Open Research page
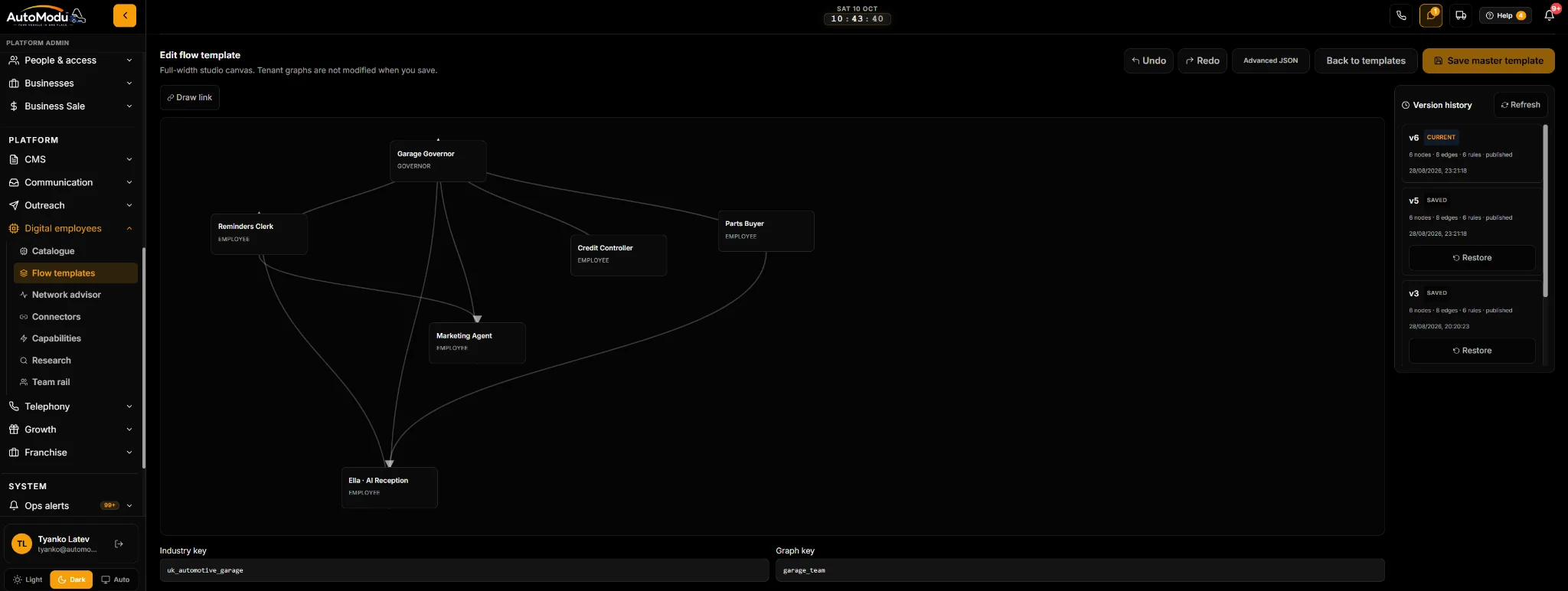The height and width of the screenshot is (591, 1568). 76,361
